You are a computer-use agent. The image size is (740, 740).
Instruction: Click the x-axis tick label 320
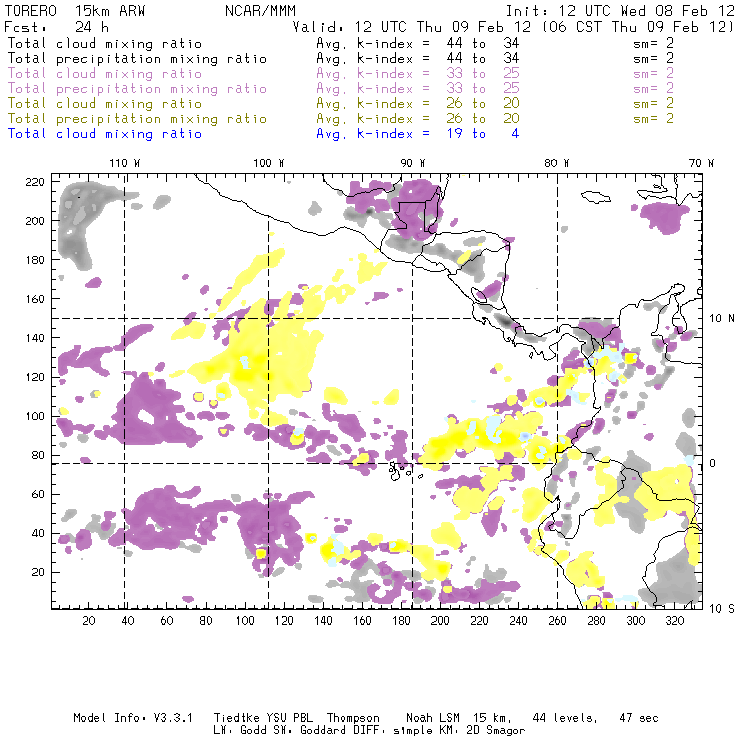[674, 621]
